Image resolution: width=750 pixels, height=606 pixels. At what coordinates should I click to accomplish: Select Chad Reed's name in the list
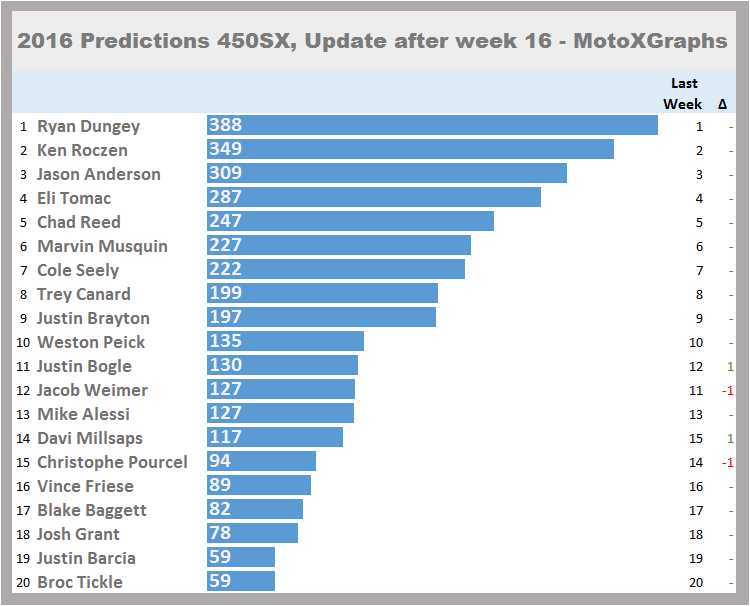tap(78, 222)
